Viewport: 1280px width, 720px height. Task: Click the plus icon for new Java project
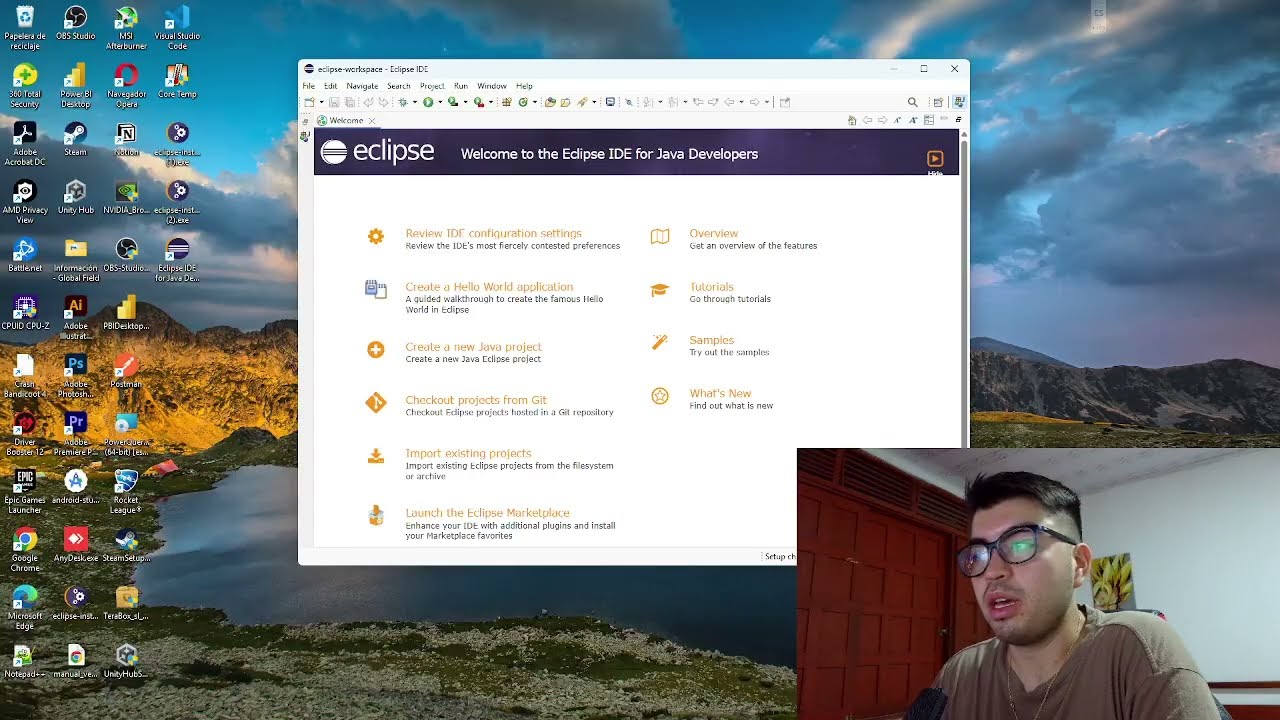375,349
